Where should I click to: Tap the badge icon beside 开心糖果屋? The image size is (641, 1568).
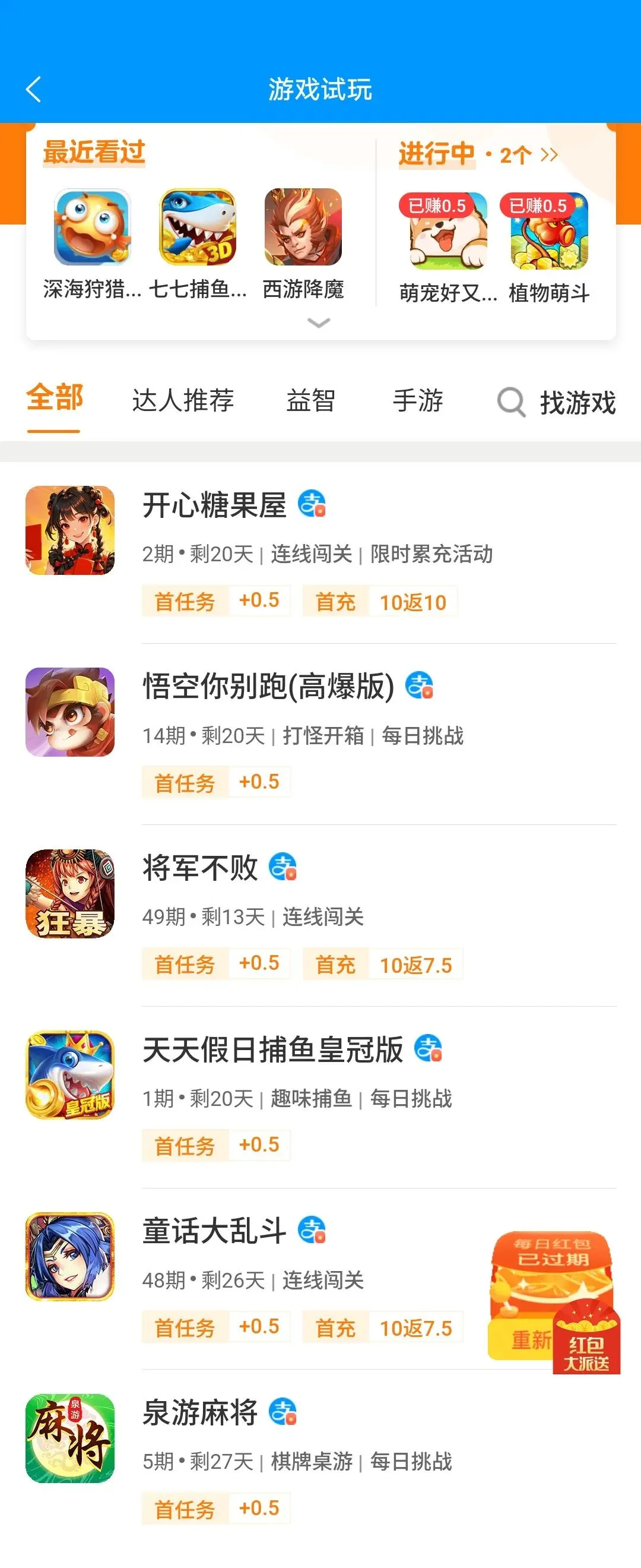coord(312,505)
